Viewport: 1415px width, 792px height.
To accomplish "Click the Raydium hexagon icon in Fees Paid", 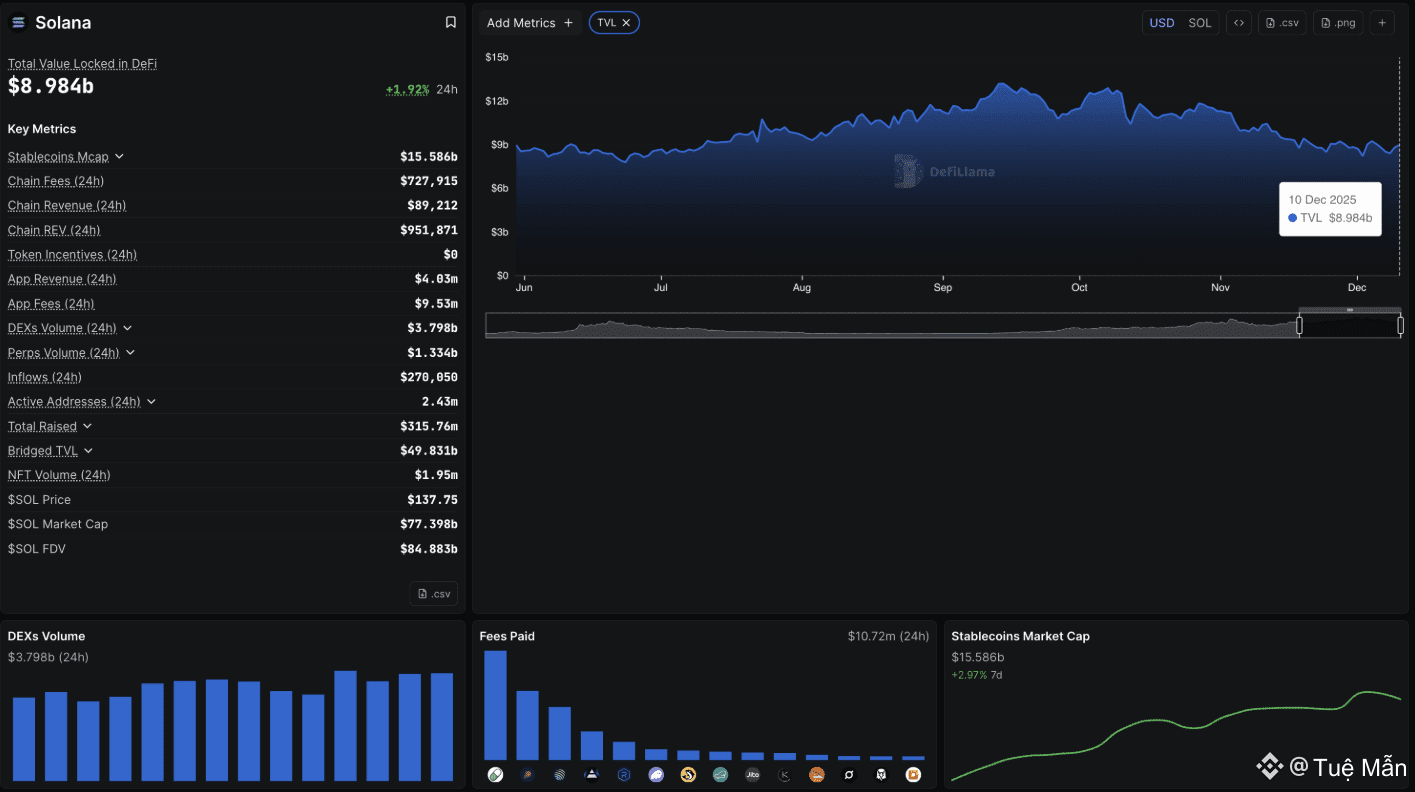I will point(623,775).
